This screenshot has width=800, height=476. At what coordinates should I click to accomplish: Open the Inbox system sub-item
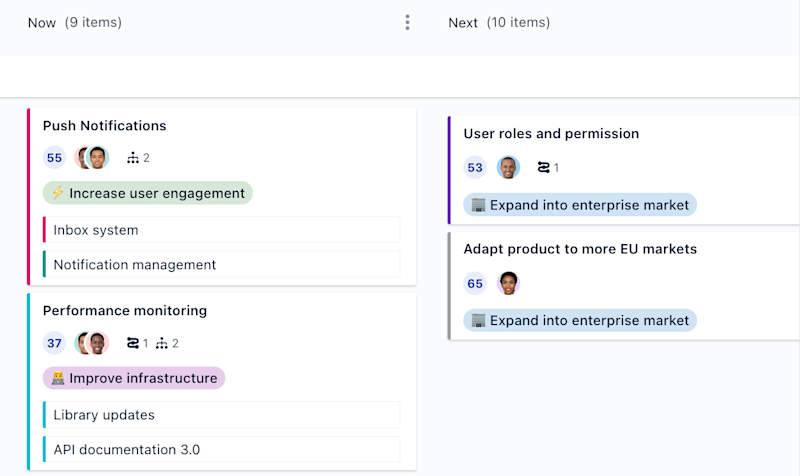(x=96, y=230)
